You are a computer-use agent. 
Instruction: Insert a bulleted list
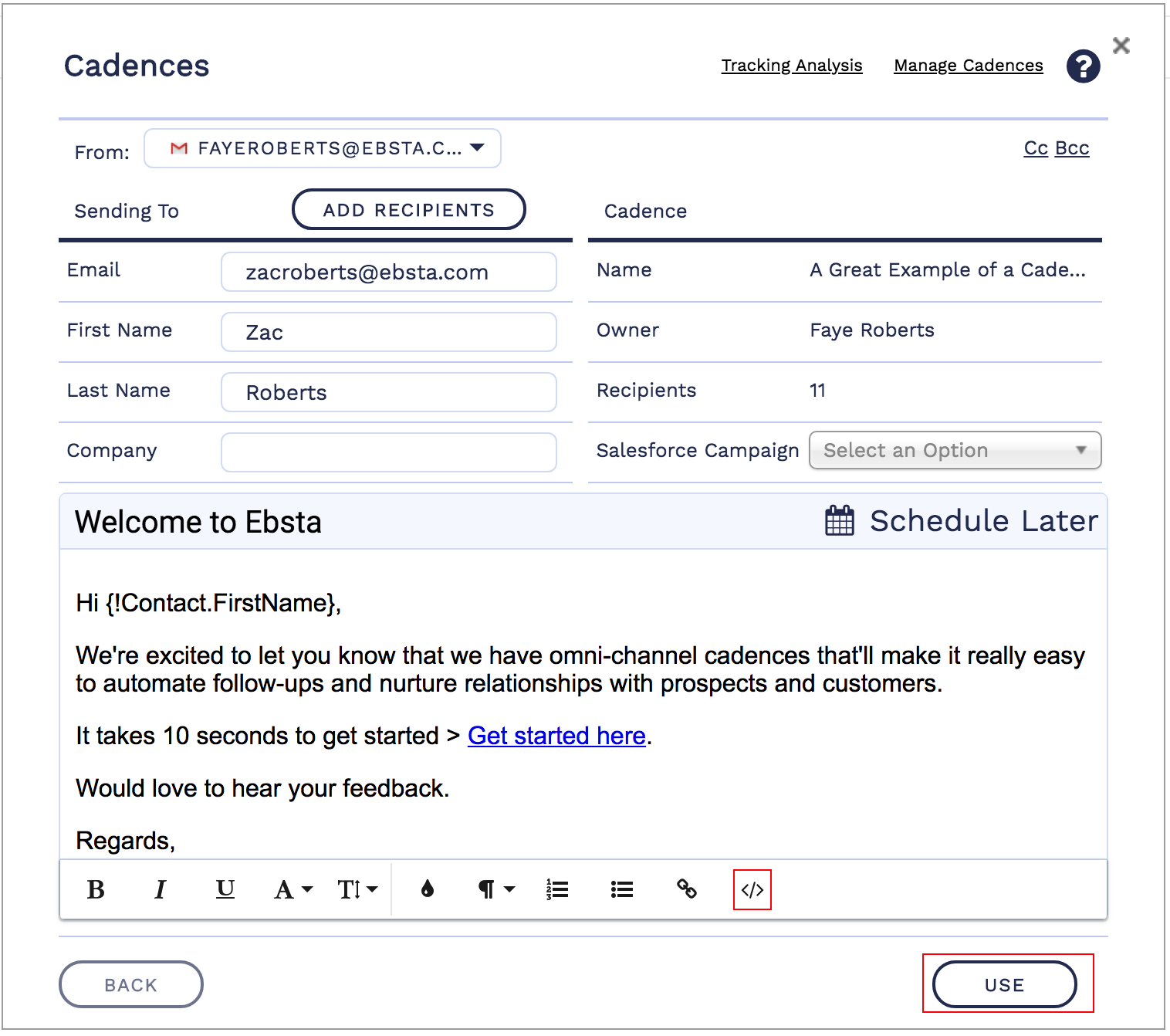[x=621, y=890]
